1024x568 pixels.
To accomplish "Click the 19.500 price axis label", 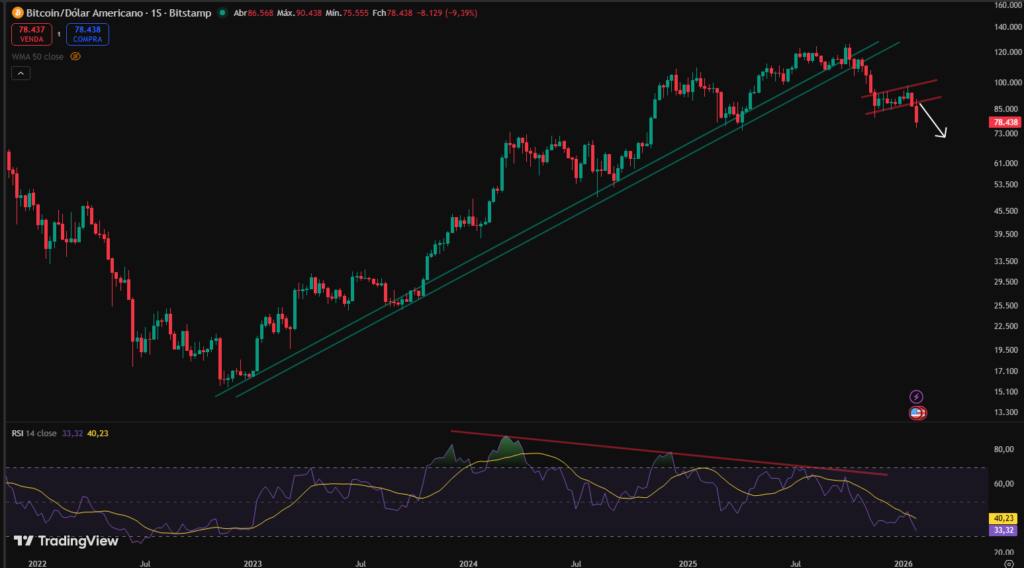I will [x=1006, y=350].
